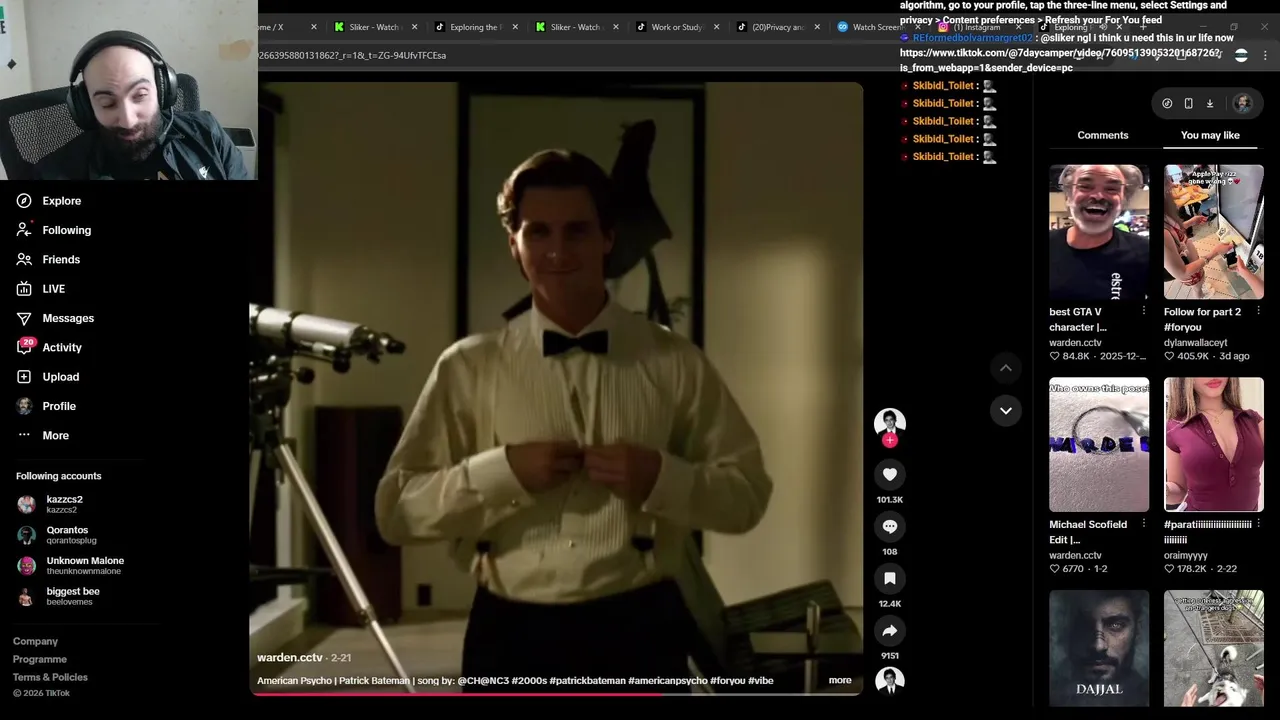Screen dimensions: 1280x720
Task: Open options menu for best GTA V card
Action: pos(1144,311)
